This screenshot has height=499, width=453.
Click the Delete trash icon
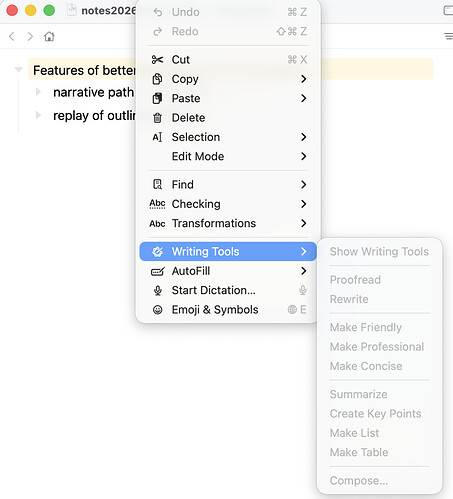(157, 118)
